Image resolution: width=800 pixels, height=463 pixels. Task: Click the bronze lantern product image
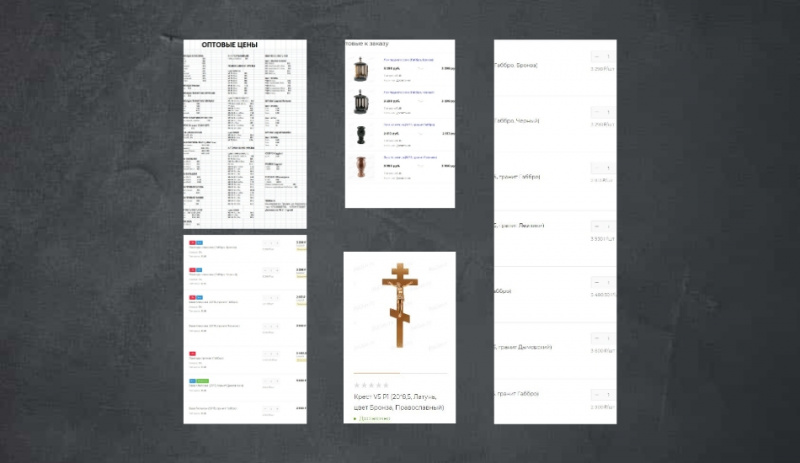[362, 69]
